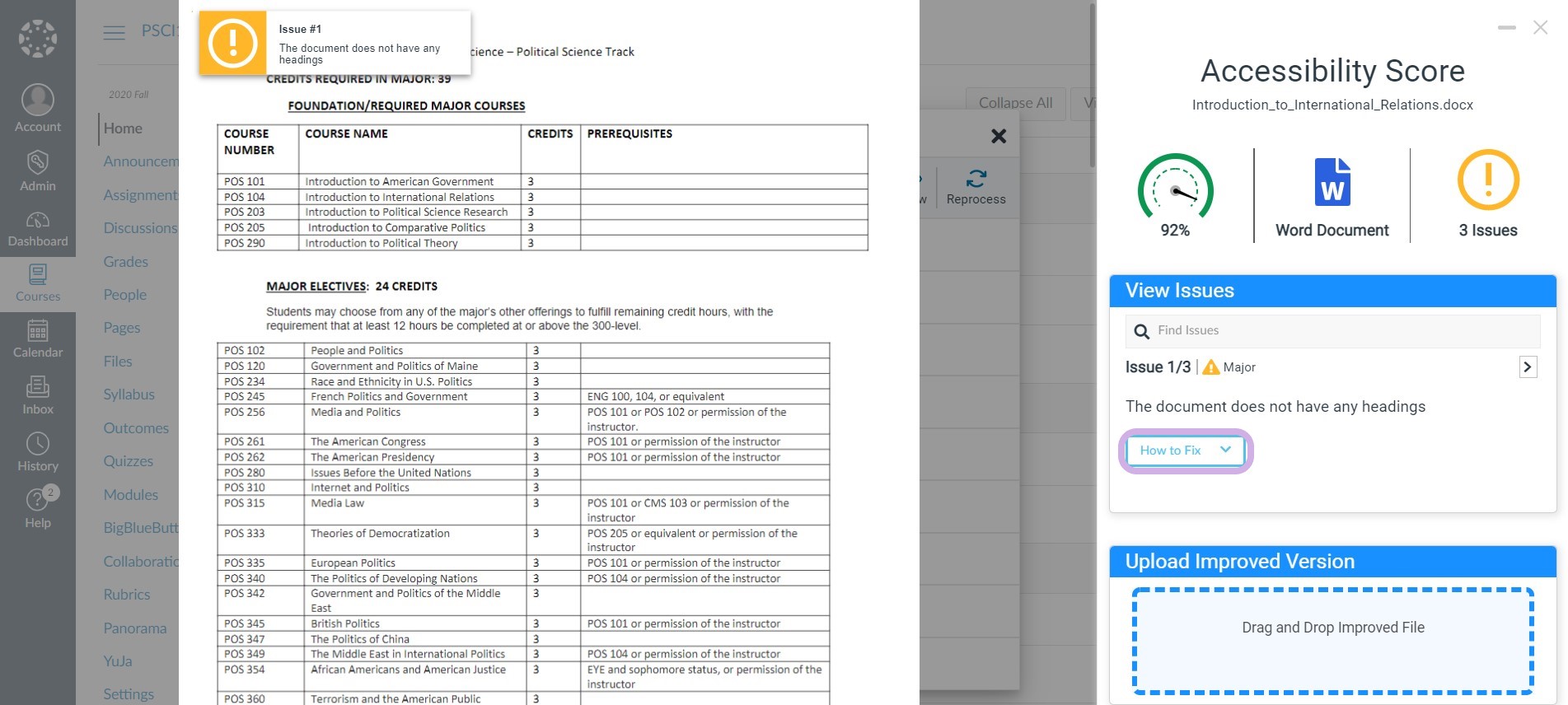Click the Collapse All button
1568x705 pixels.
pyautogui.click(x=1015, y=103)
